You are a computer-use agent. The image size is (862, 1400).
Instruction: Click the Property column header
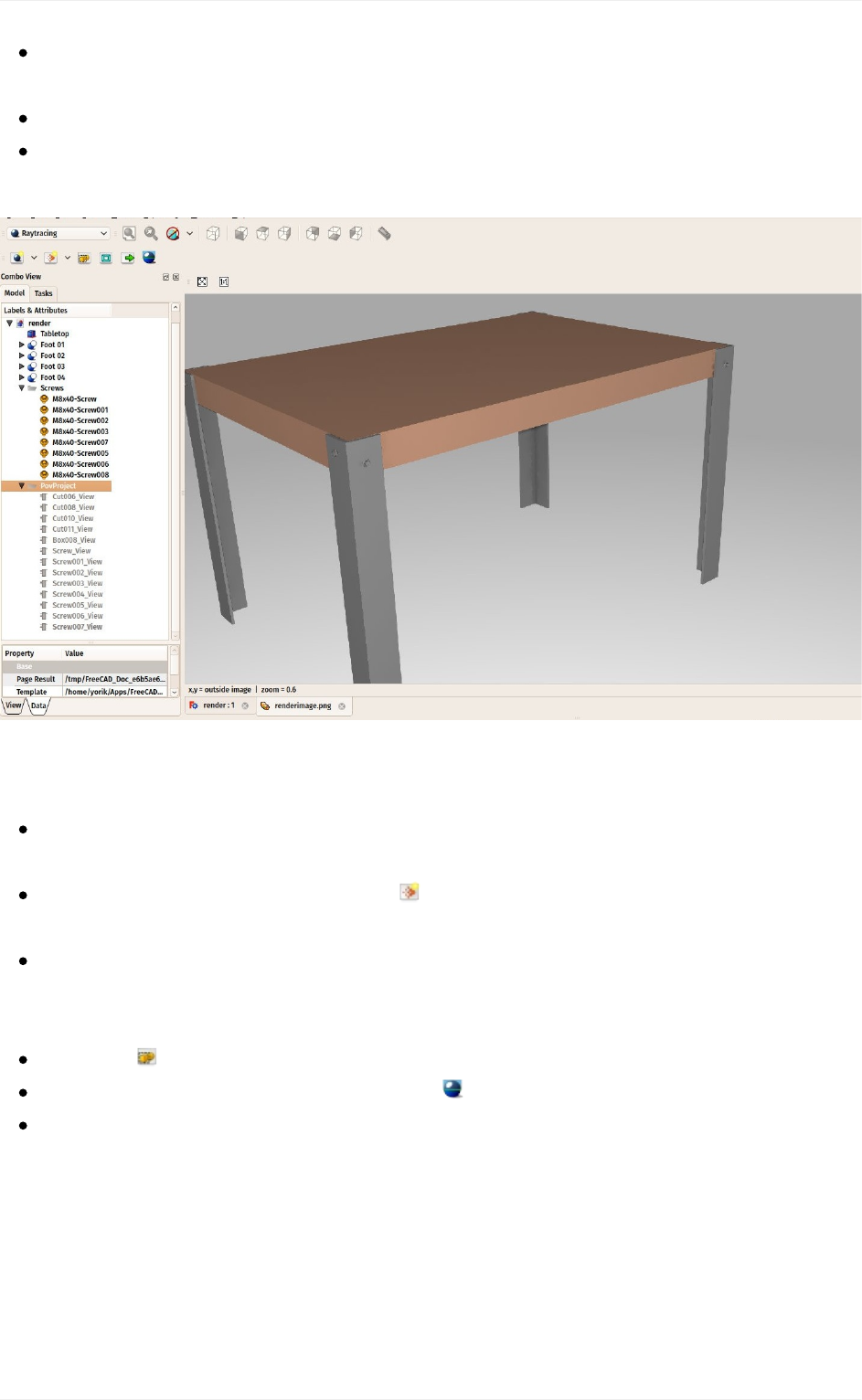(x=32, y=653)
